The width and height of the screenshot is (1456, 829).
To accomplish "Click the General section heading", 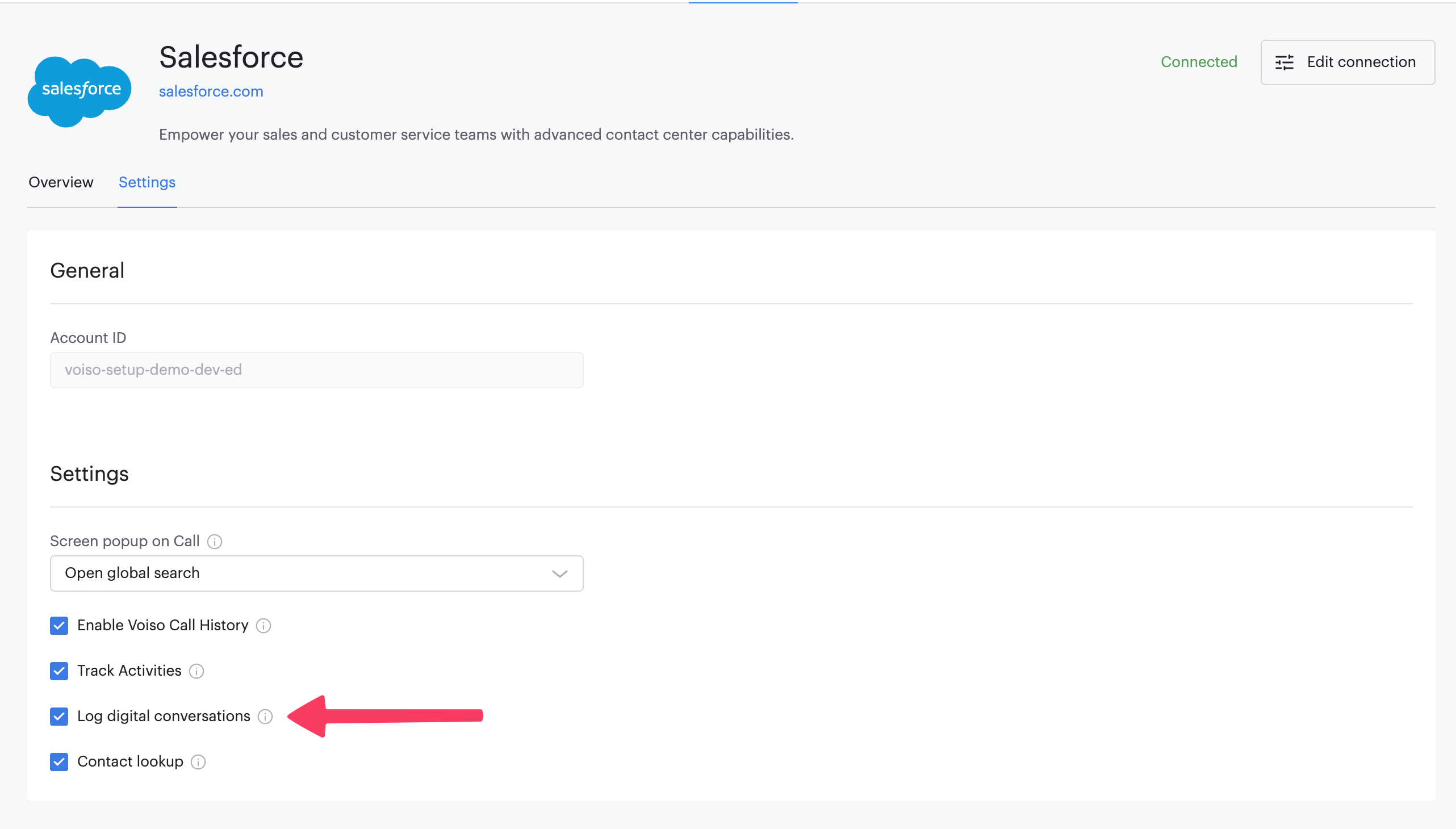I will click(87, 270).
